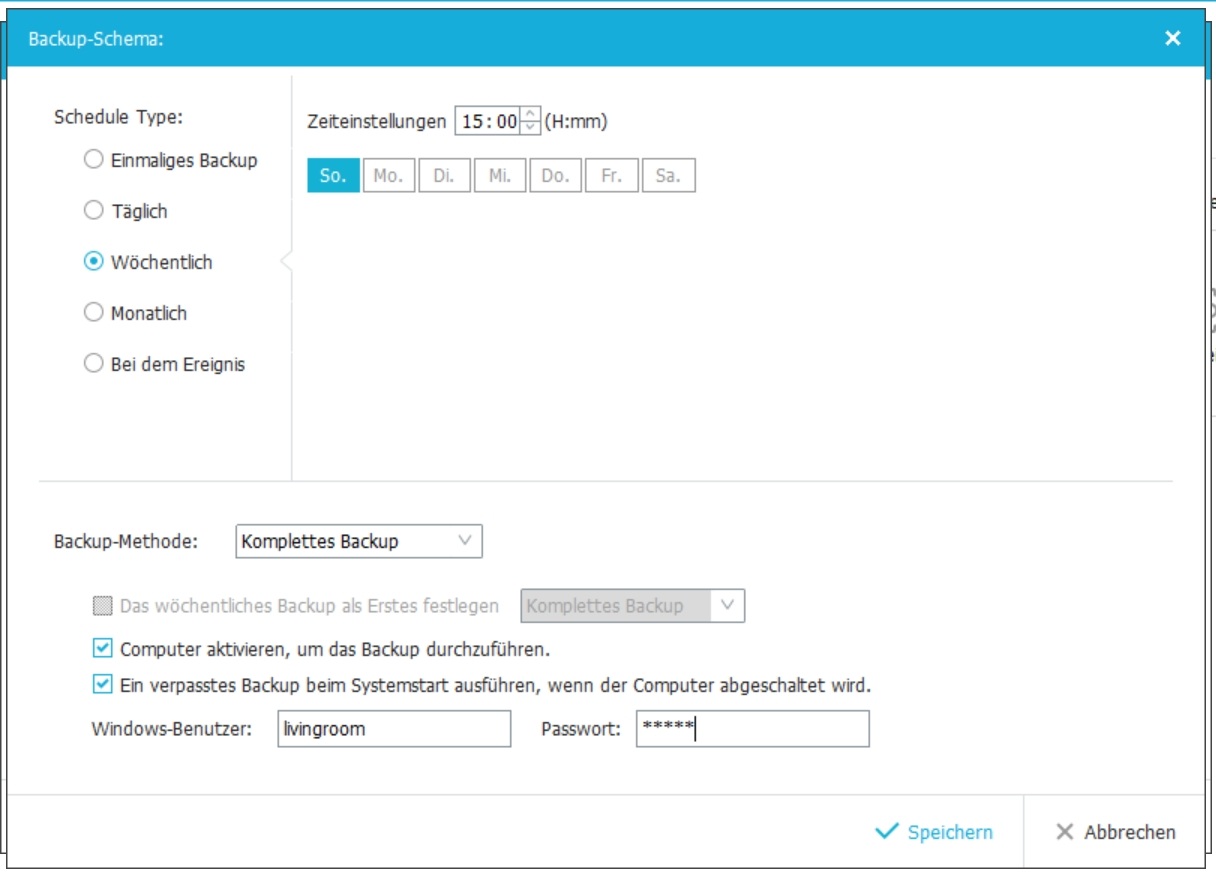Uncheck Ein verpasstes Backup beim Systemstart checkbox

(102, 685)
